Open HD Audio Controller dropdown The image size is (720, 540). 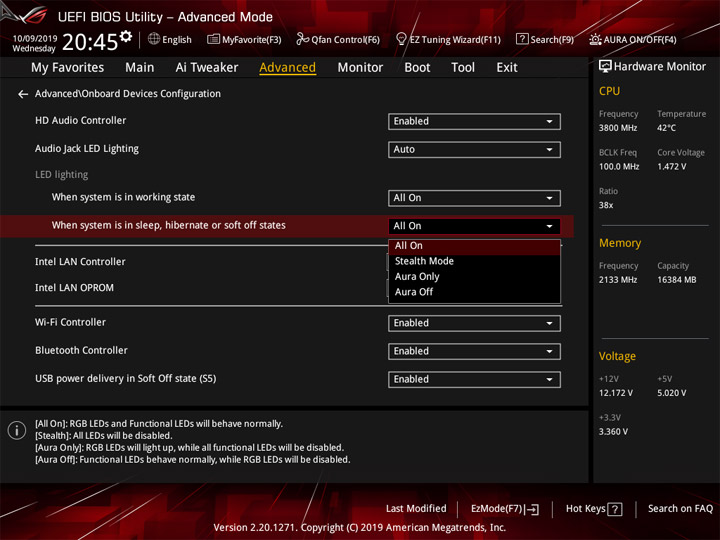coord(474,122)
